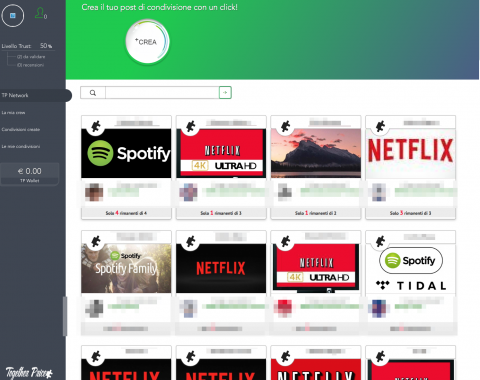Open the TP Wallet balance box
The width and height of the screenshot is (480, 380).
[30, 174]
